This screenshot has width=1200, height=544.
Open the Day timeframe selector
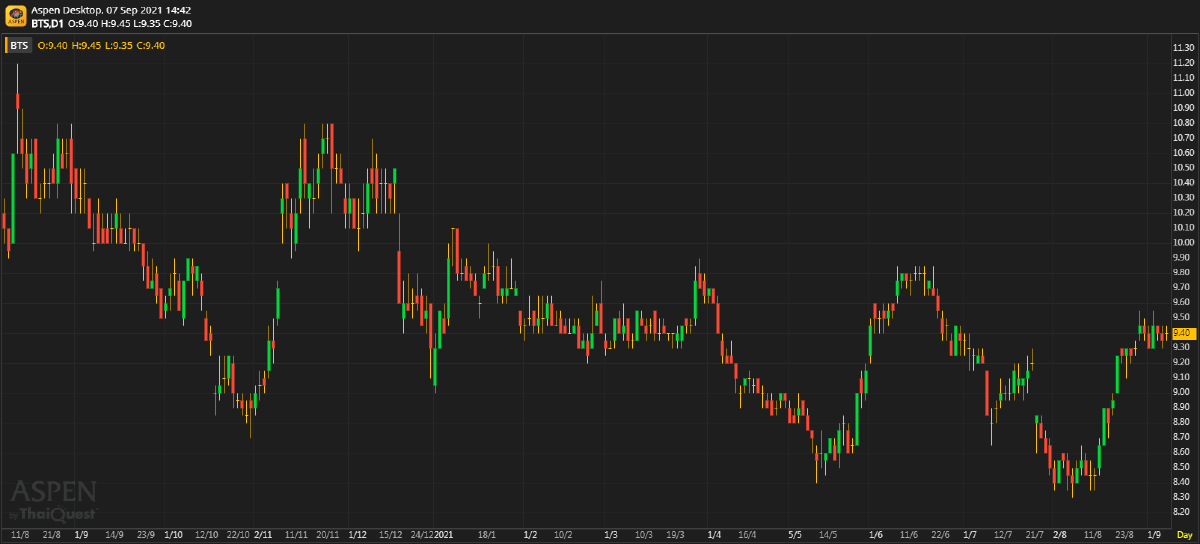(x=1184, y=535)
